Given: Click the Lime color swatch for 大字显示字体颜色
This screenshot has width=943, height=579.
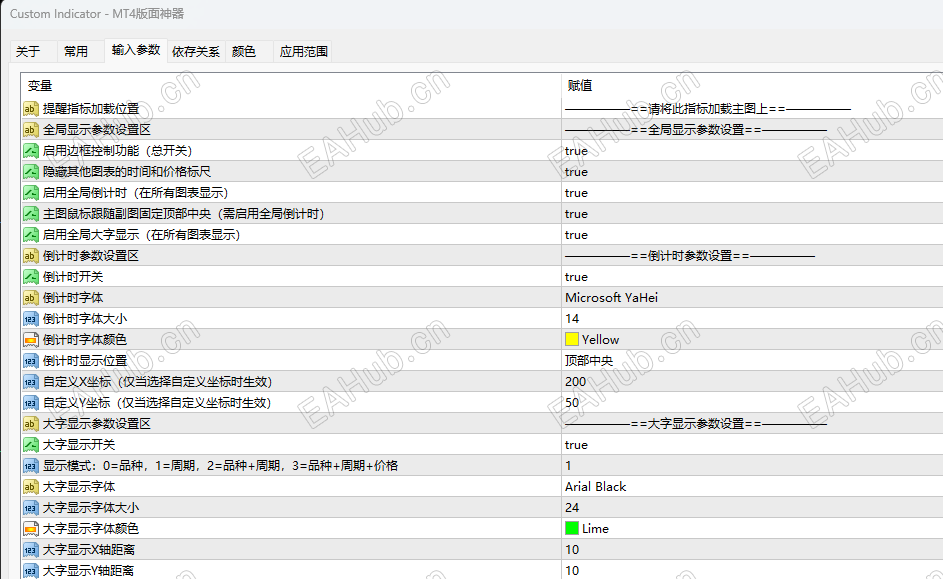Looking at the screenshot, I should click(x=572, y=528).
